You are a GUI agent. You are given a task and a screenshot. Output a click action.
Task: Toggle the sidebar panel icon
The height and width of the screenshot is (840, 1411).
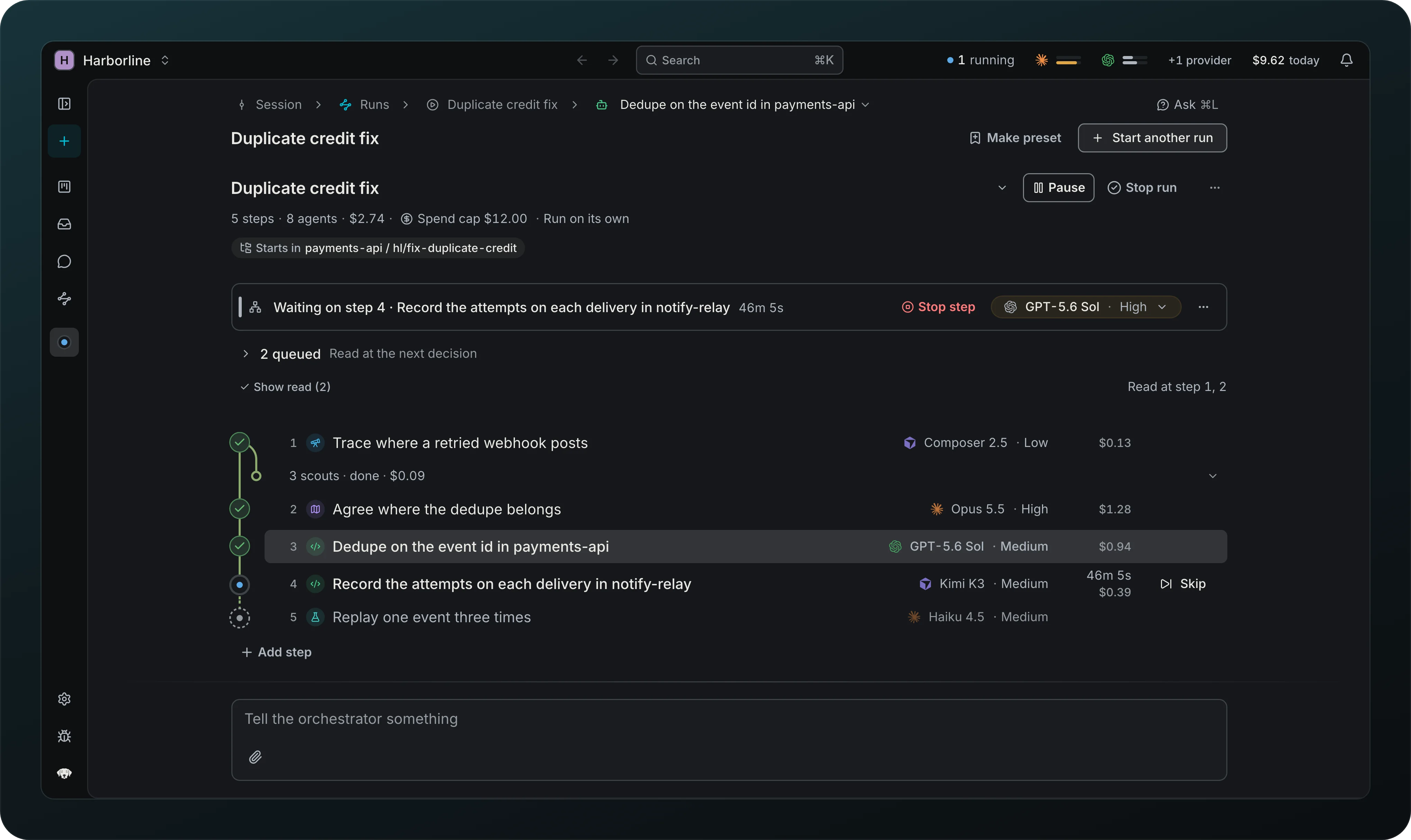point(64,104)
